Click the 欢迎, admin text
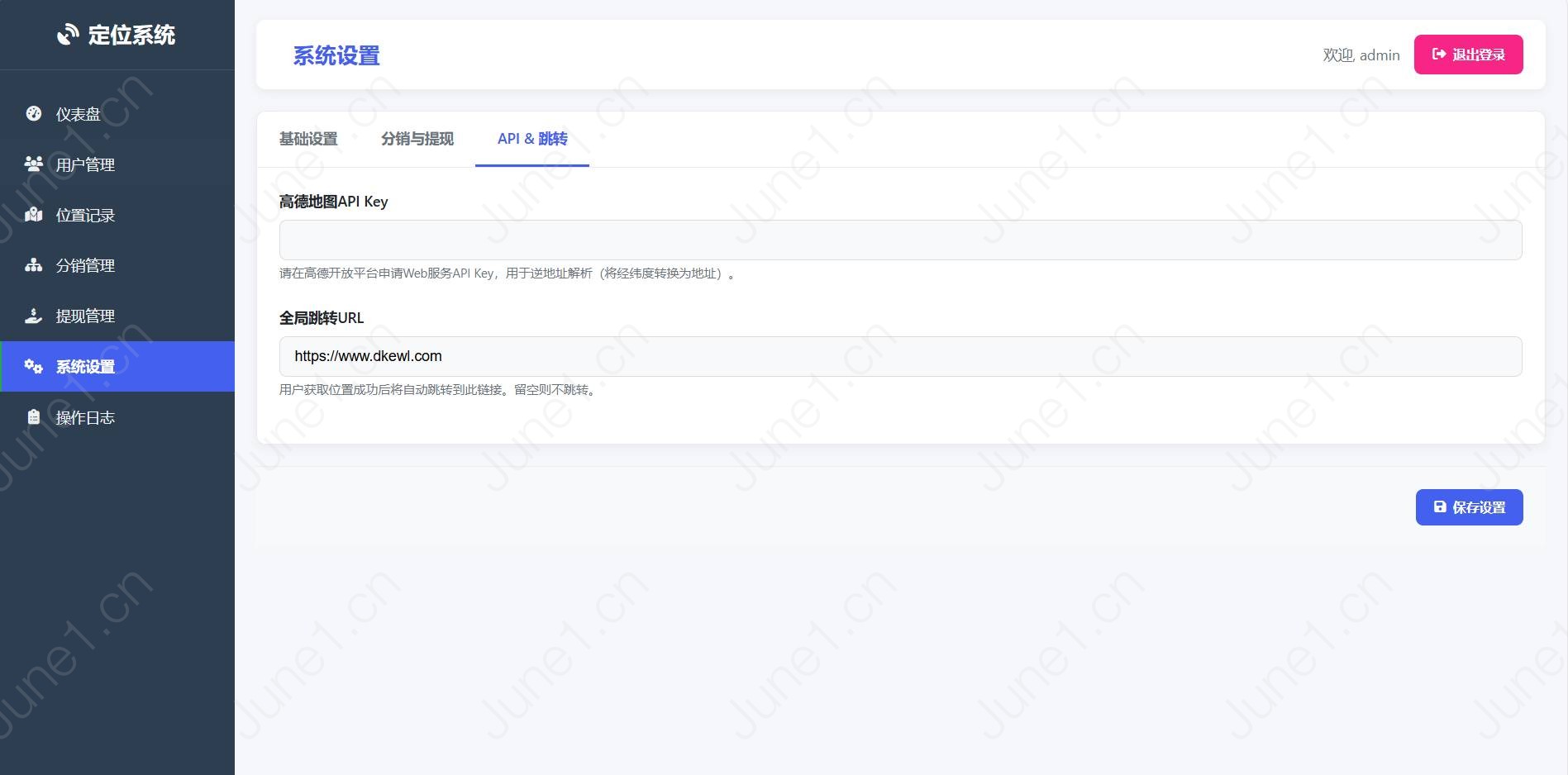Screen dimensions: 1568x775 (1361, 55)
